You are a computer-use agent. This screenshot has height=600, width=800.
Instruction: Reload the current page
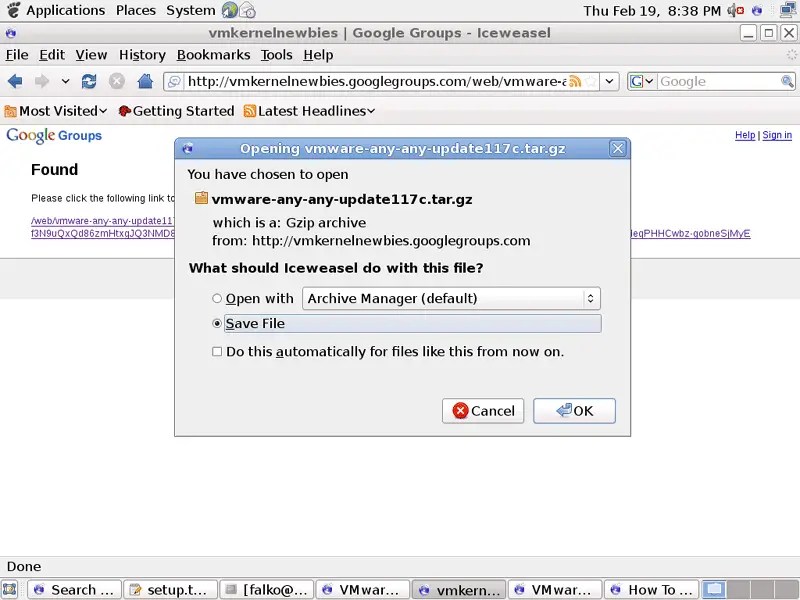89,81
